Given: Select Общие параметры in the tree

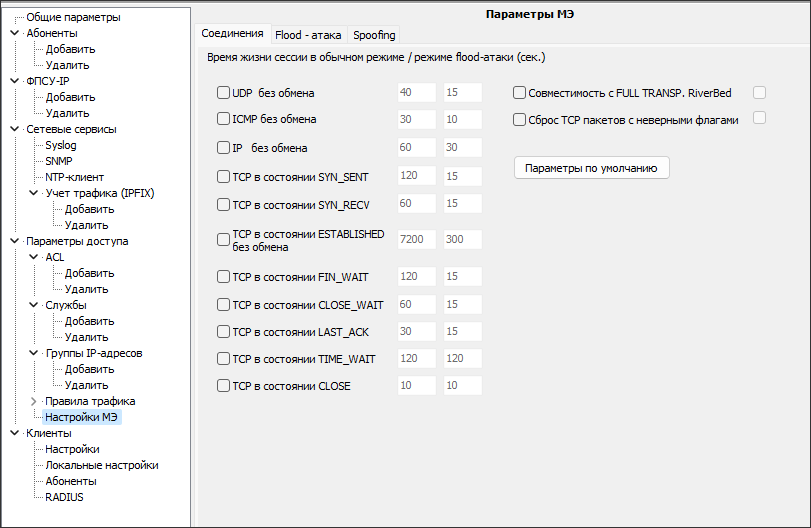Looking at the screenshot, I should (73, 17).
